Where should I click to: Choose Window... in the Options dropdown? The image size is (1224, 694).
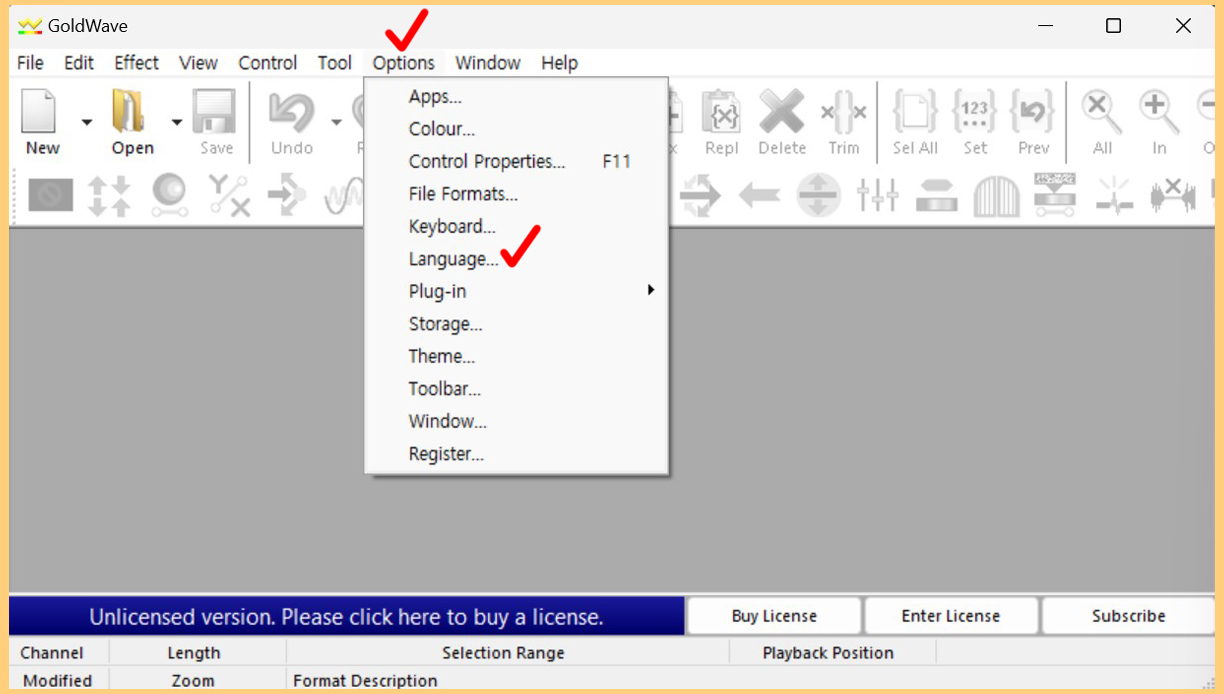click(517, 421)
